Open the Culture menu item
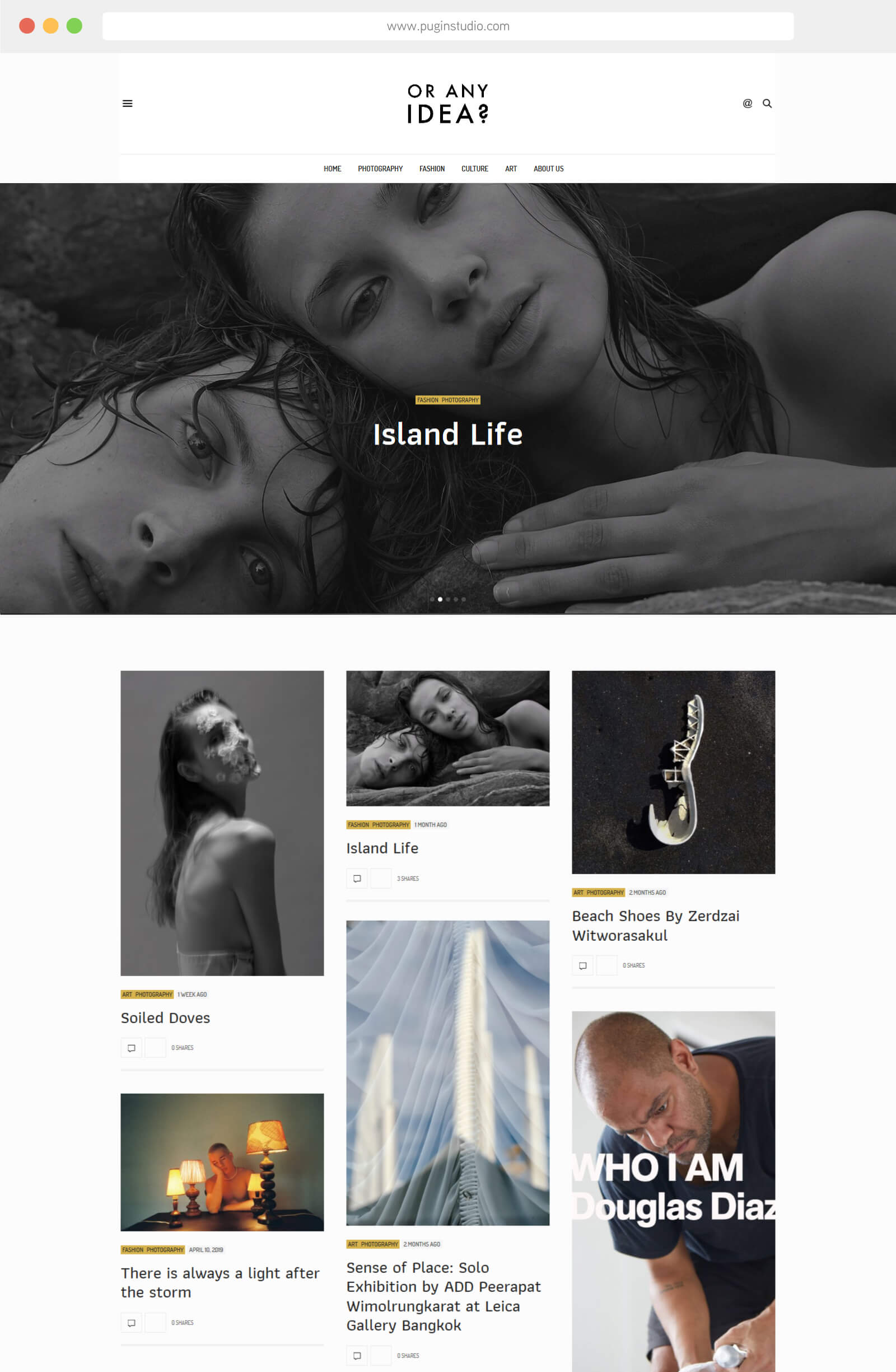896x1372 pixels. coord(474,169)
